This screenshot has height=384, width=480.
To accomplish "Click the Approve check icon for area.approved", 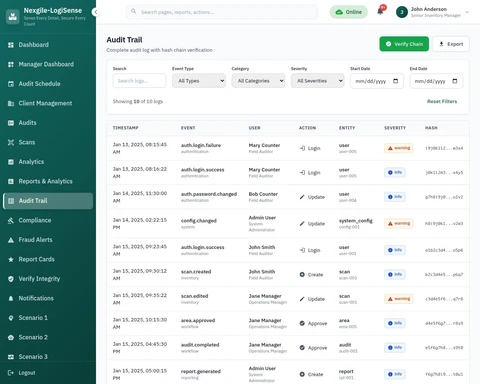I will point(302,323).
